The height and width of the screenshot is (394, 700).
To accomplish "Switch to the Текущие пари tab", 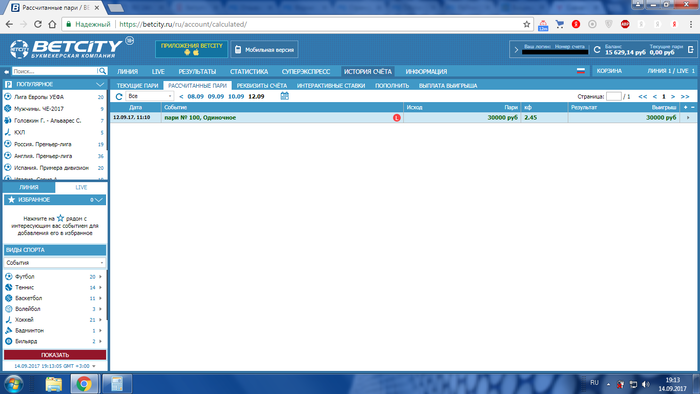I will [x=138, y=85].
